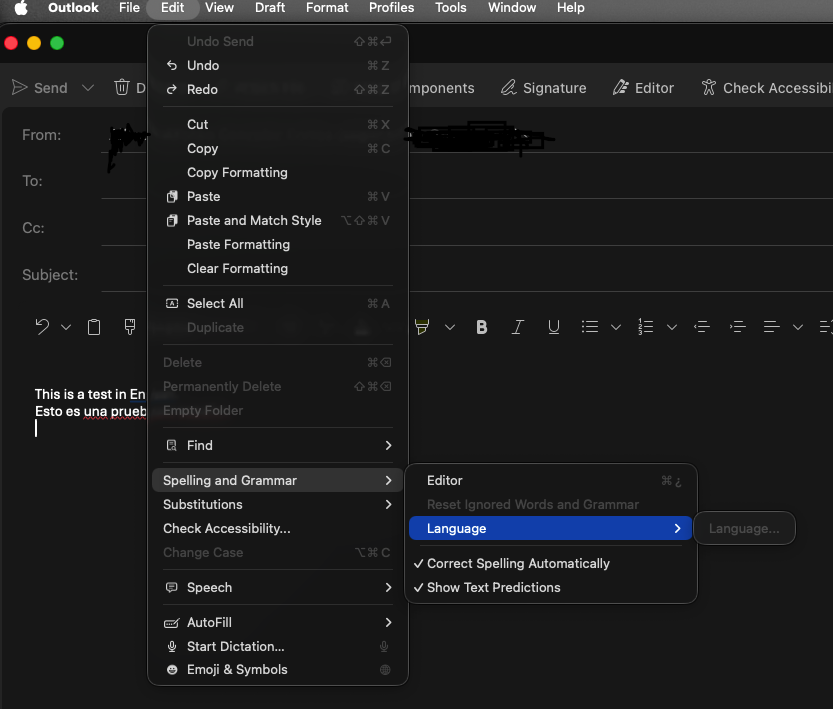Expand the undo dropdown arrow
This screenshot has width=833, height=709.
point(66,327)
